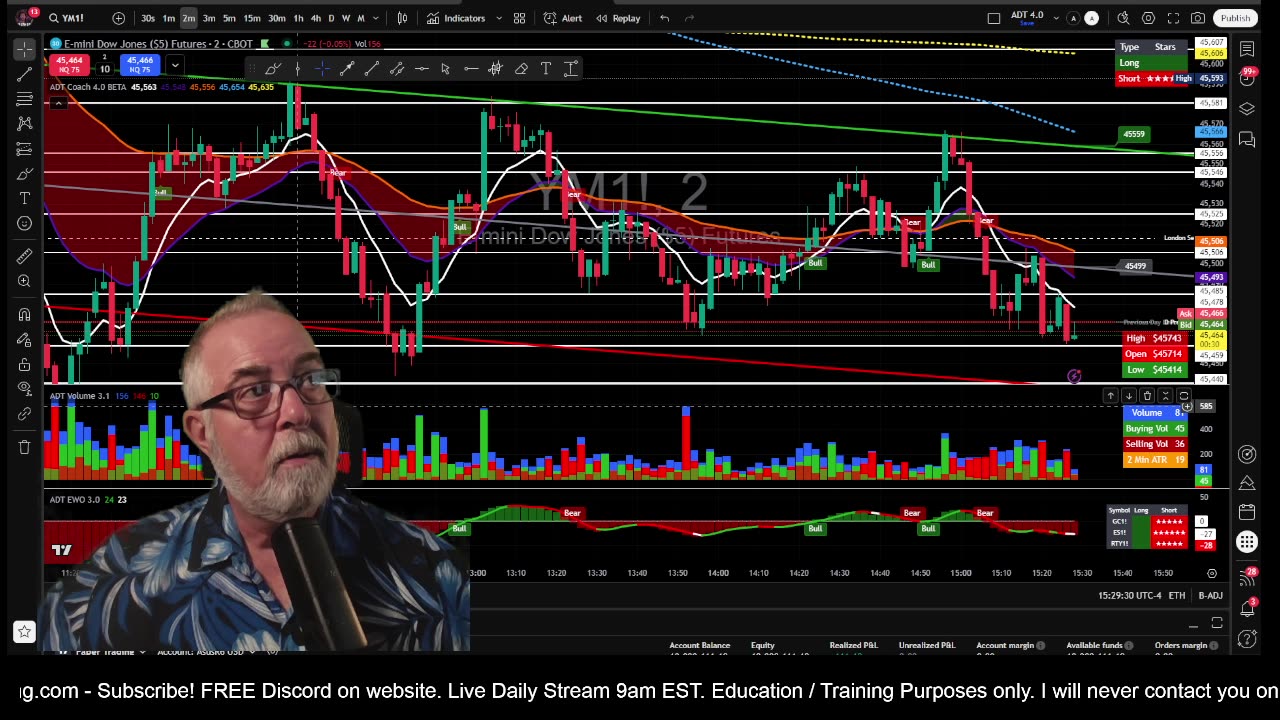Click the compare or add symbol plus icon
This screenshot has width=1280, height=720.
point(119,18)
